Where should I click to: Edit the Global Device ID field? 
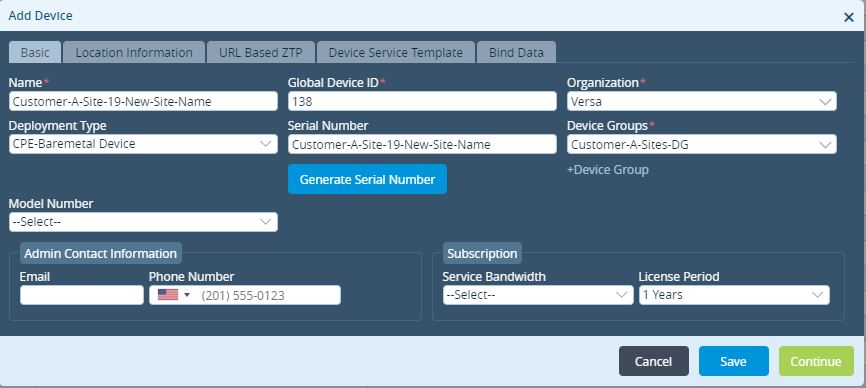click(422, 101)
